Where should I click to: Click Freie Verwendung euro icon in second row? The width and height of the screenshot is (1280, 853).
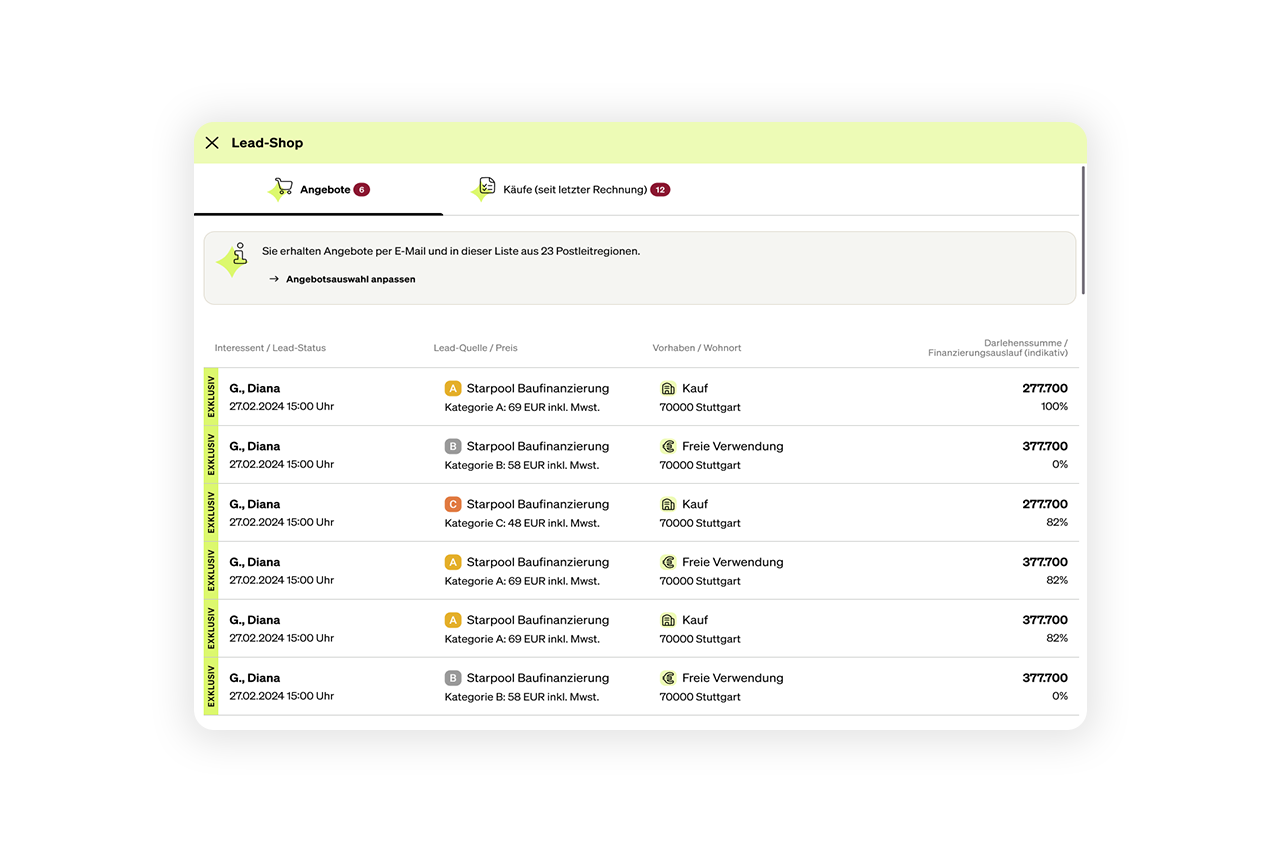click(668, 446)
